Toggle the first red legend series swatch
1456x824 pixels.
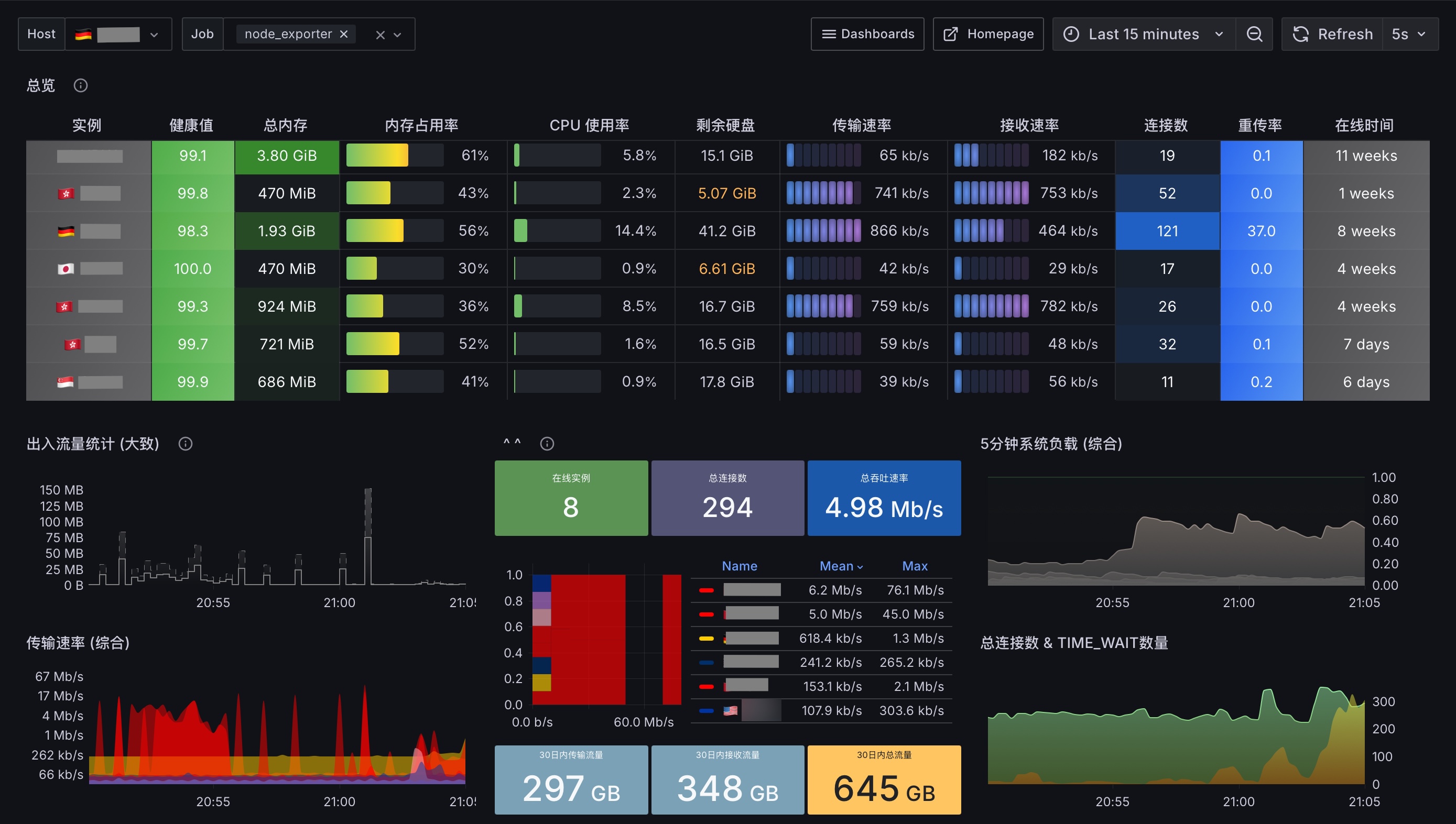point(706,590)
